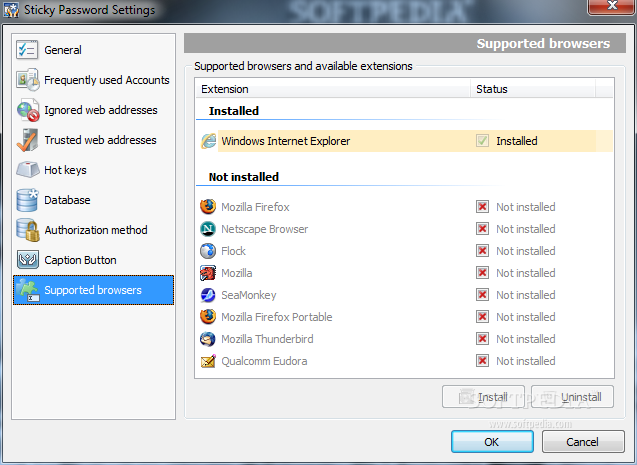Click the Mozilla Firefox Portable icon
The width and height of the screenshot is (637, 465).
(x=208, y=317)
